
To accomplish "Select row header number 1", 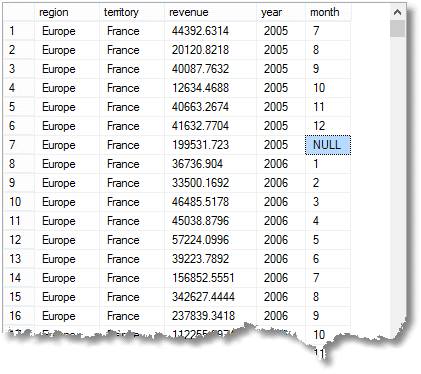I will click(19, 31).
